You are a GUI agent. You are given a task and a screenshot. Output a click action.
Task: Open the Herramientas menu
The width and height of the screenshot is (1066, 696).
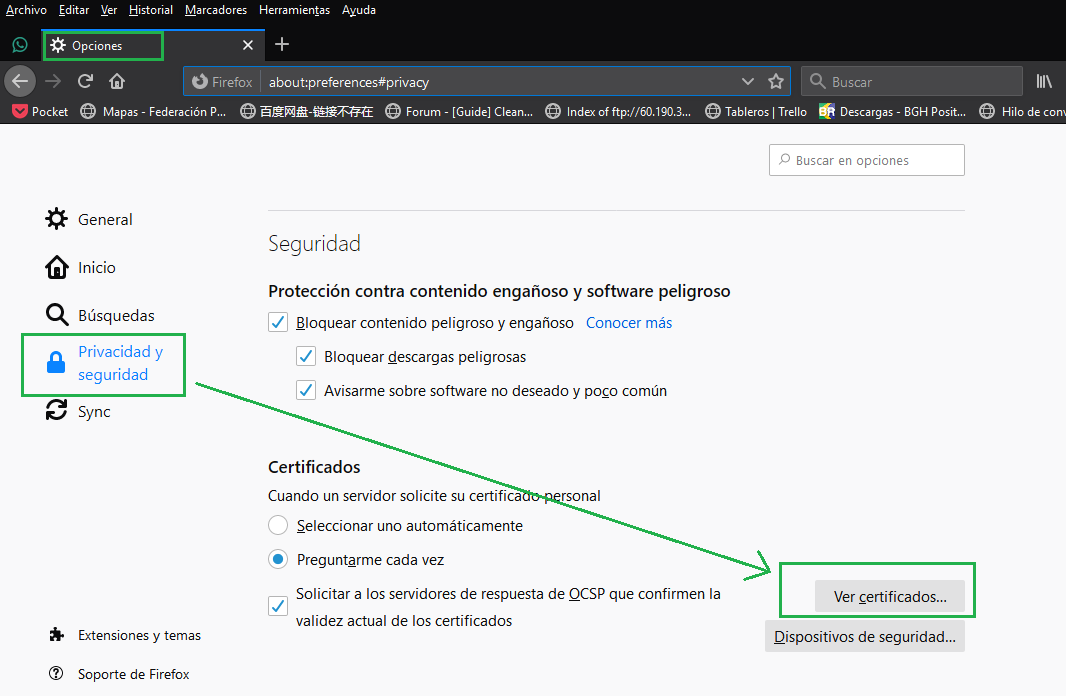[x=294, y=10]
